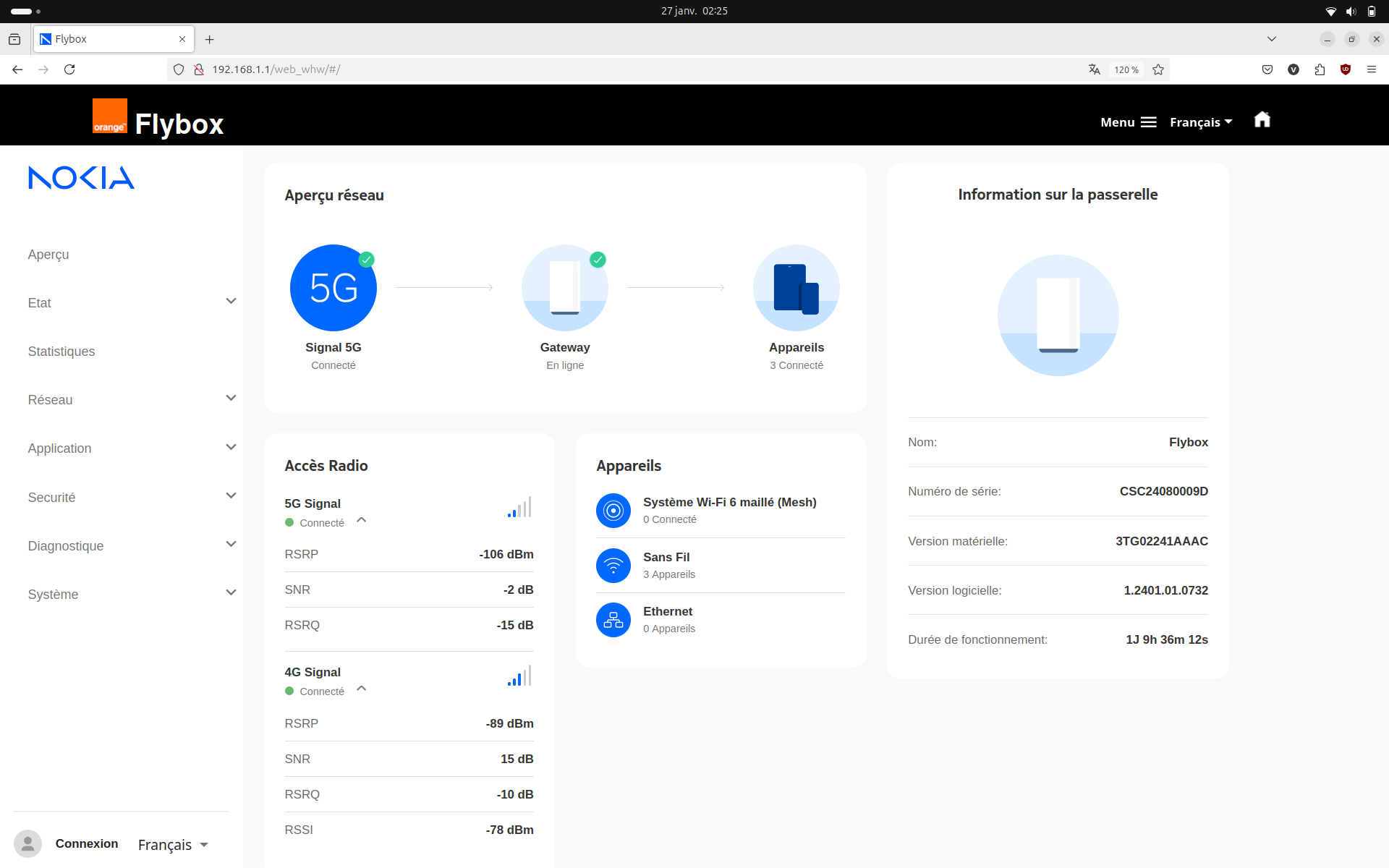Click the Ethernet devices entry label
The width and height of the screenshot is (1389, 868).
(x=668, y=612)
